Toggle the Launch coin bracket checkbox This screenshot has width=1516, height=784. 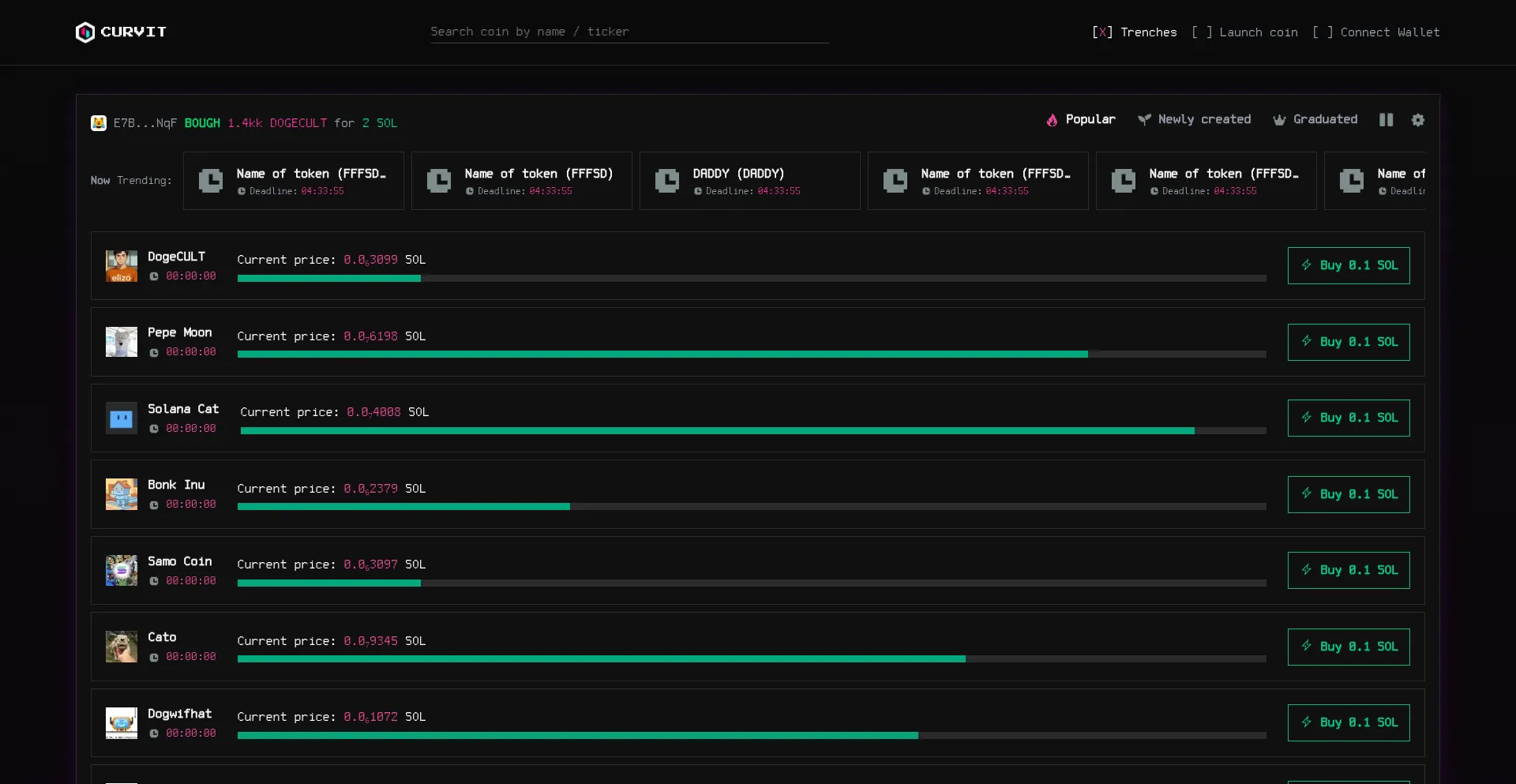(x=1202, y=32)
